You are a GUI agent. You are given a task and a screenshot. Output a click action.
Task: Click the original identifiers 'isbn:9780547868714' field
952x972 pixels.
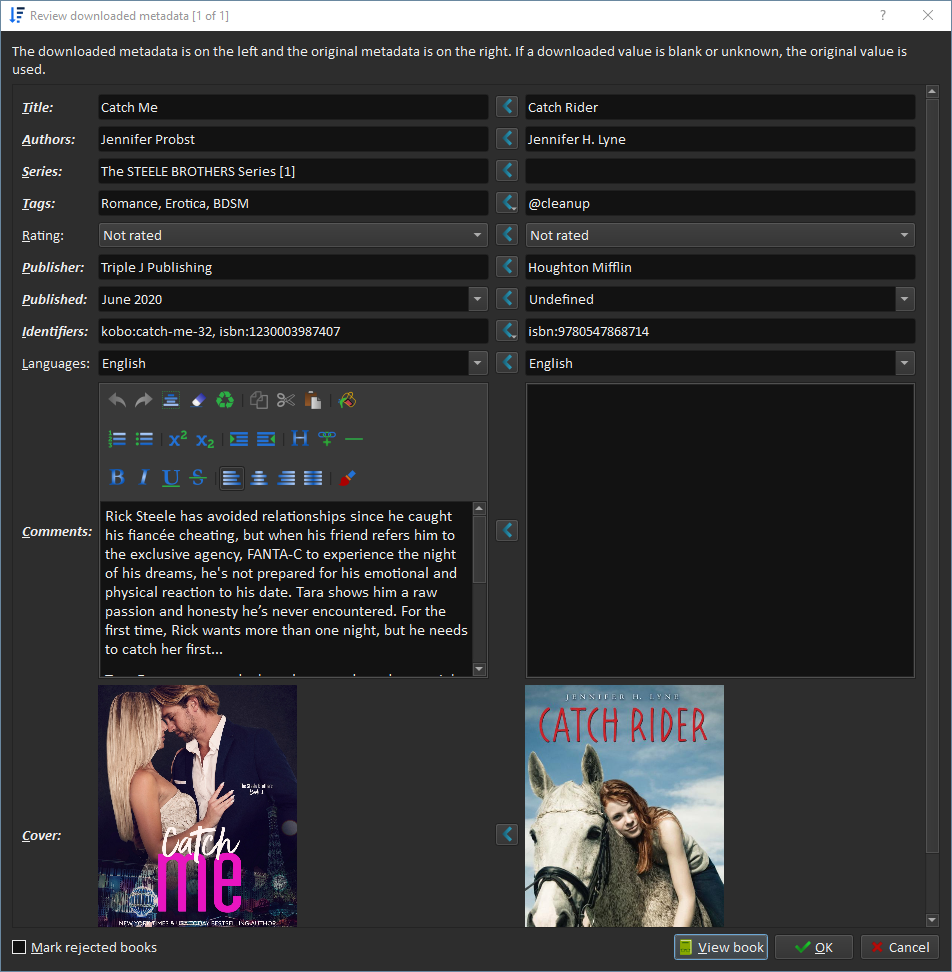(x=720, y=331)
